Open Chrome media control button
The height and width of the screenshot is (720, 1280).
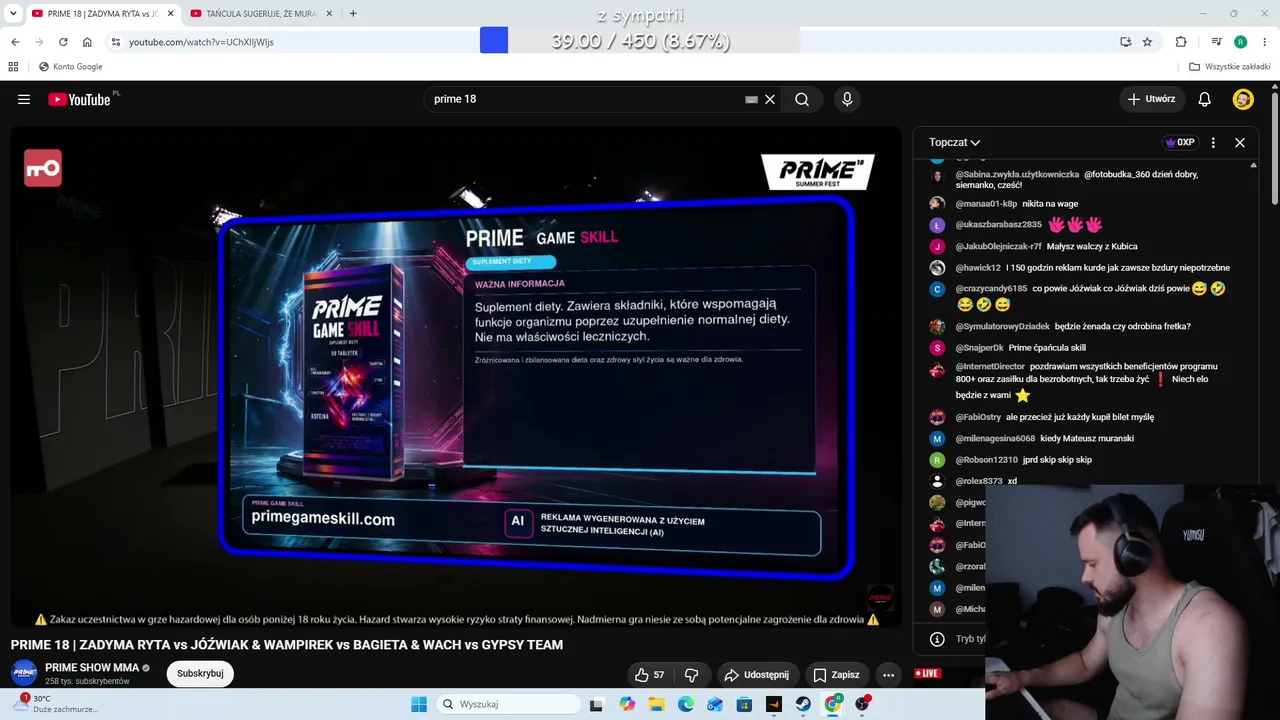(x=1216, y=42)
